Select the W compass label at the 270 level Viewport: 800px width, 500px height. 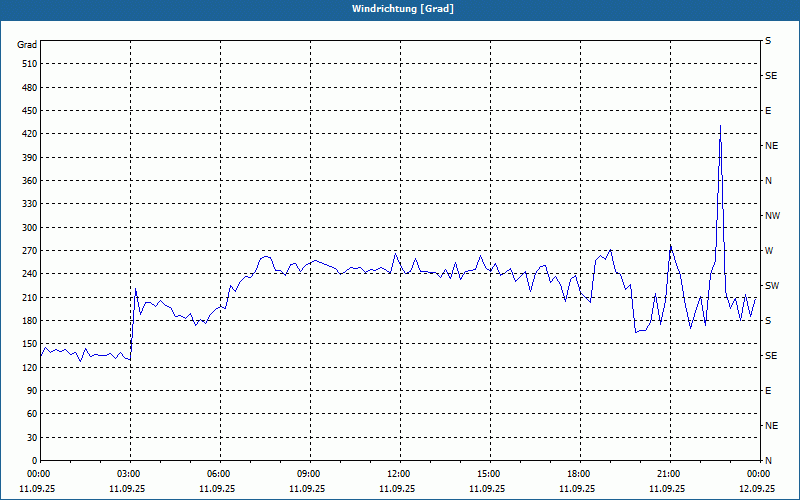769,251
